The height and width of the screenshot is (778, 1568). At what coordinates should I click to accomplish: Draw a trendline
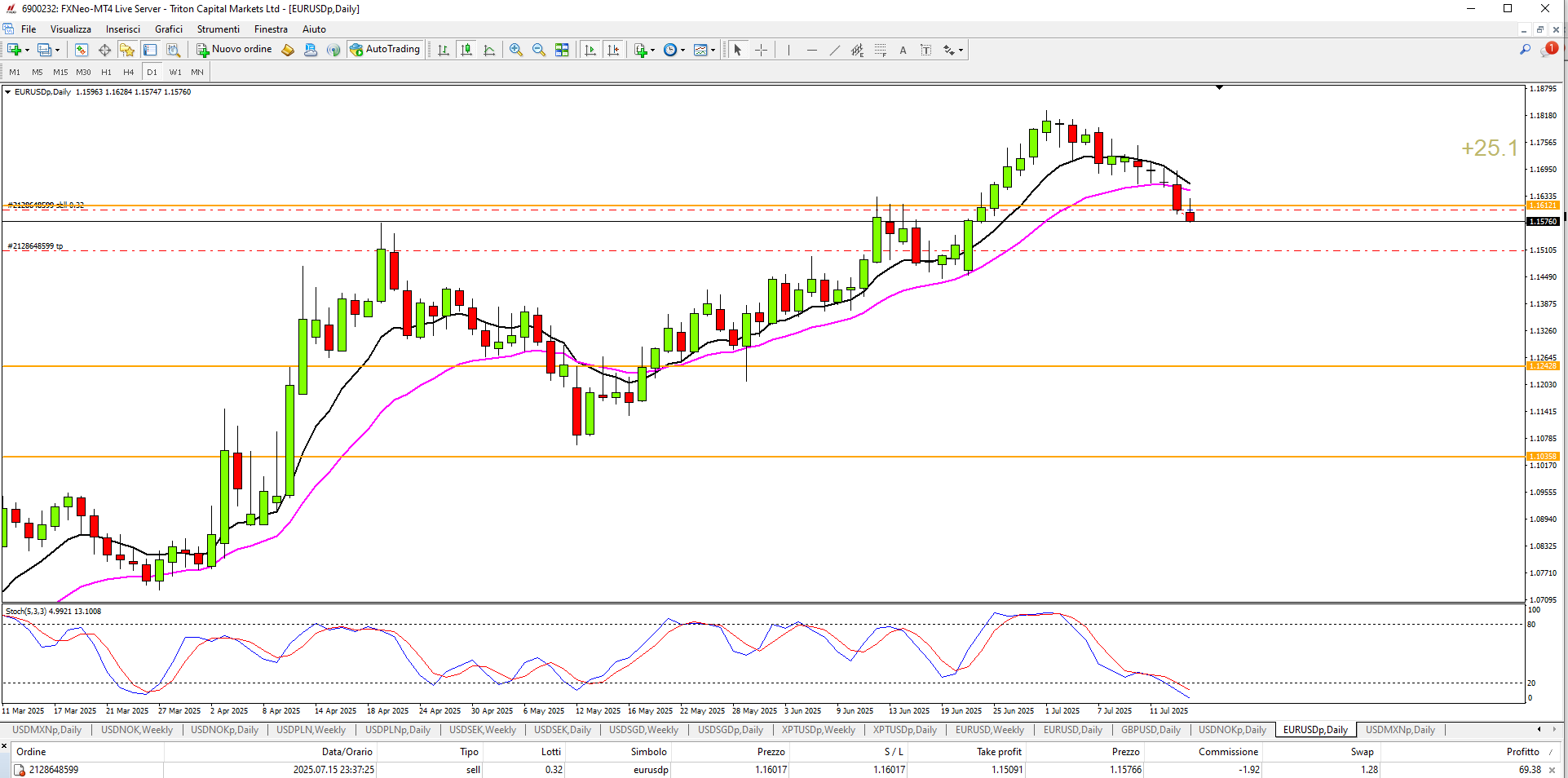(834, 50)
